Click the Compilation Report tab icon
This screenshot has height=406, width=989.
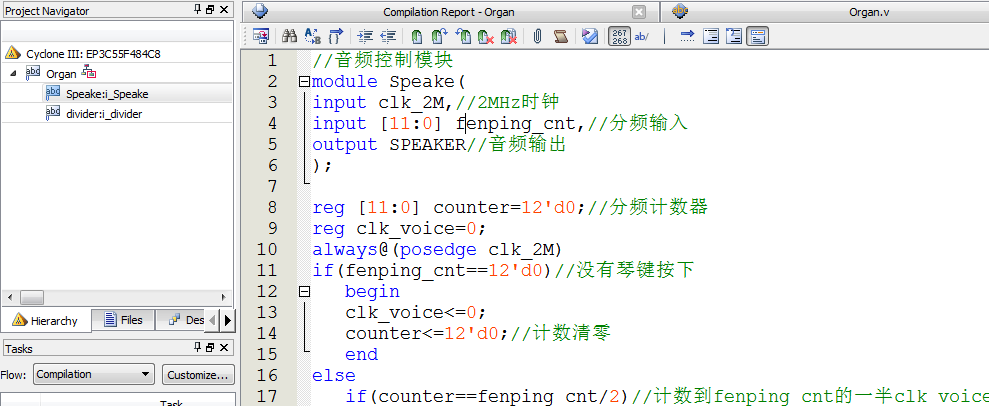[260, 11]
